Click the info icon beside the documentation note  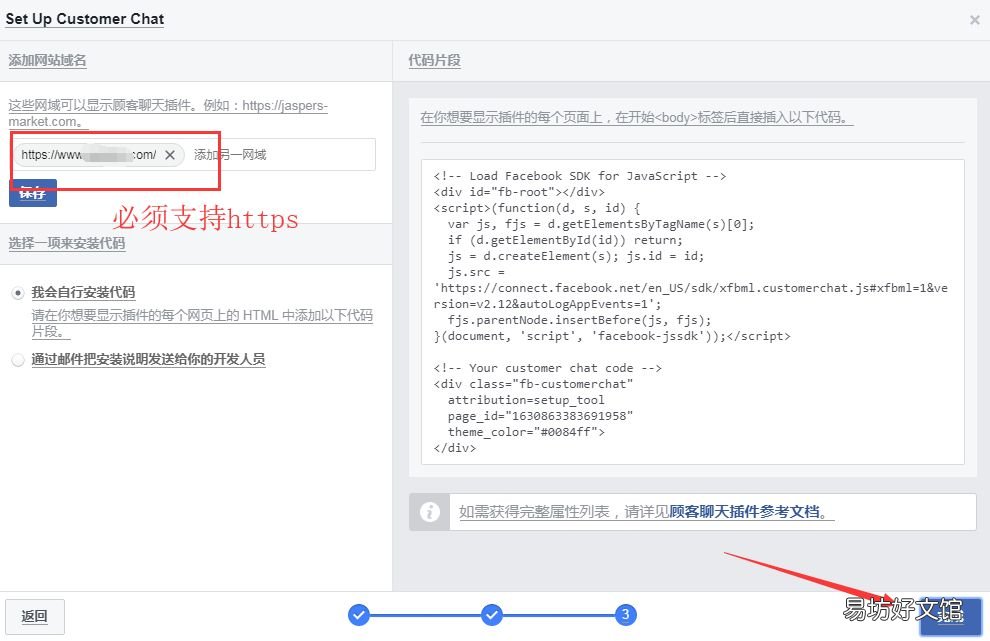coord(429,512)
